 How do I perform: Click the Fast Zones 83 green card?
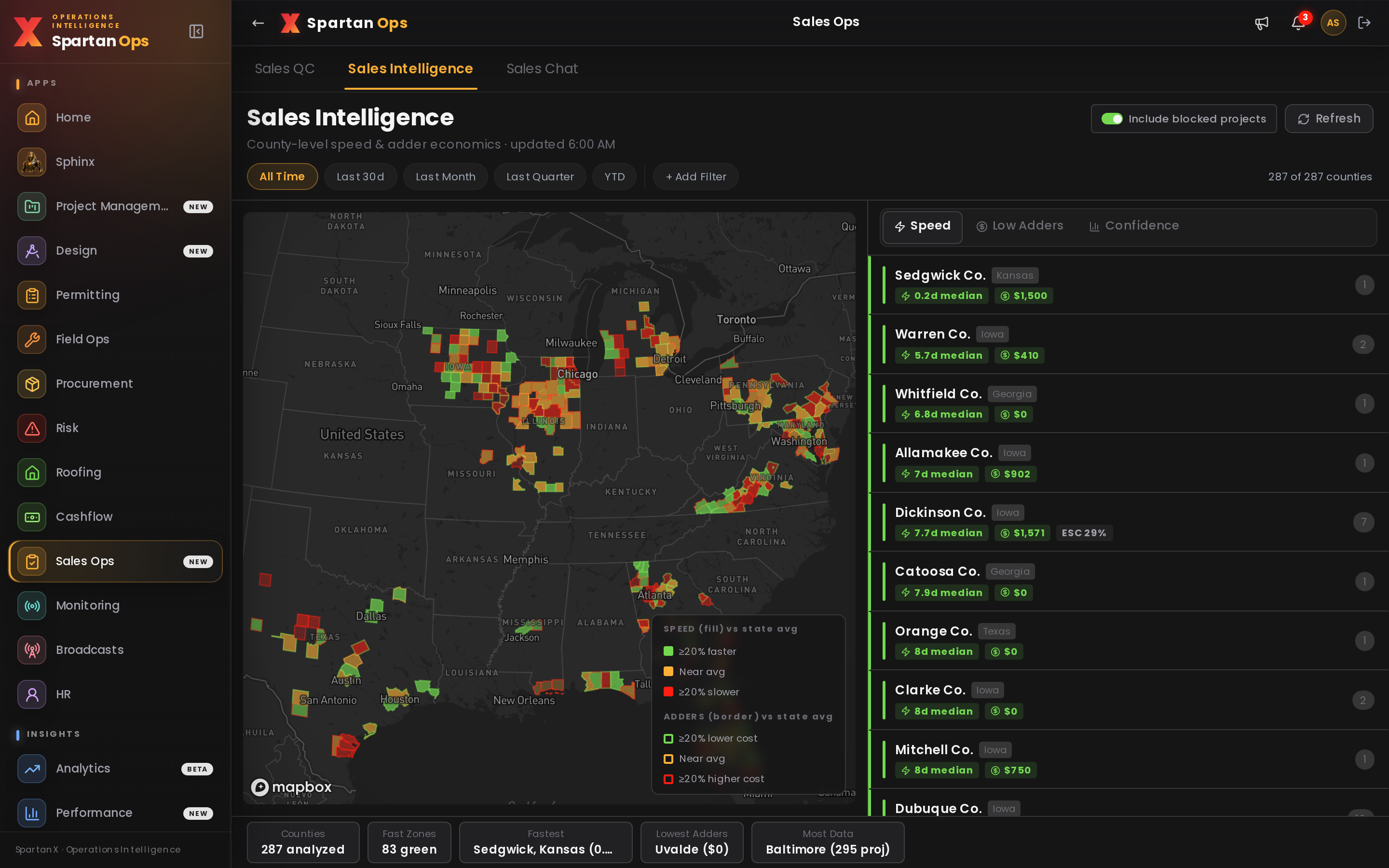409,842
